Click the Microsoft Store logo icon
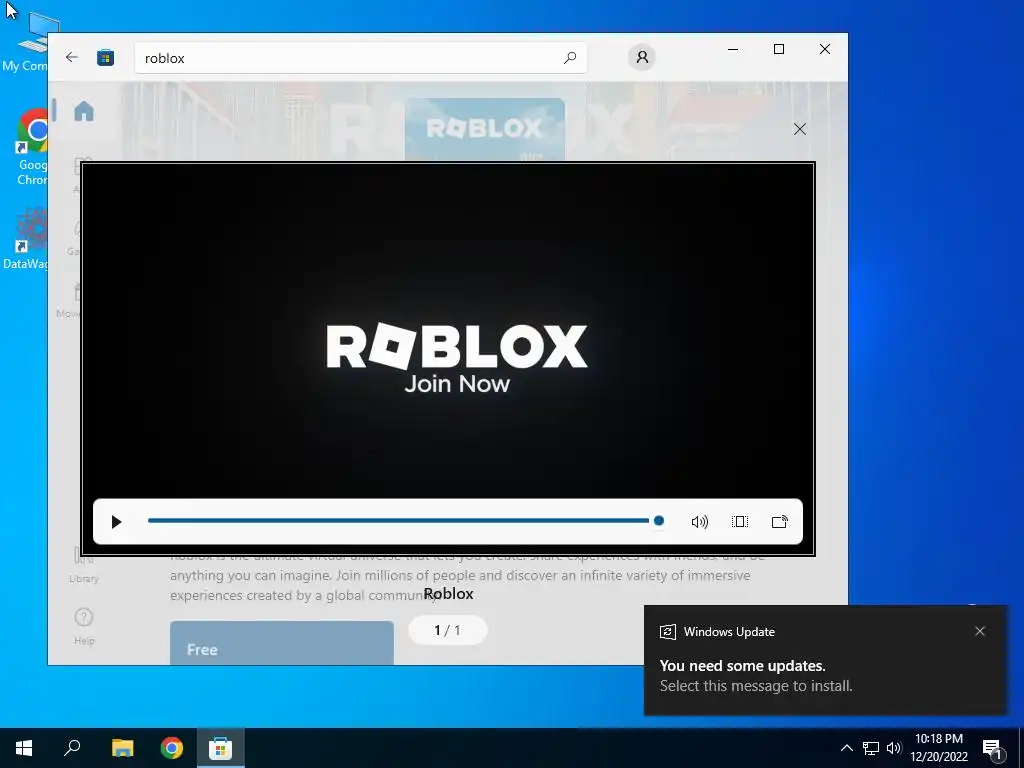1024x768 pixels. (106, 57)
